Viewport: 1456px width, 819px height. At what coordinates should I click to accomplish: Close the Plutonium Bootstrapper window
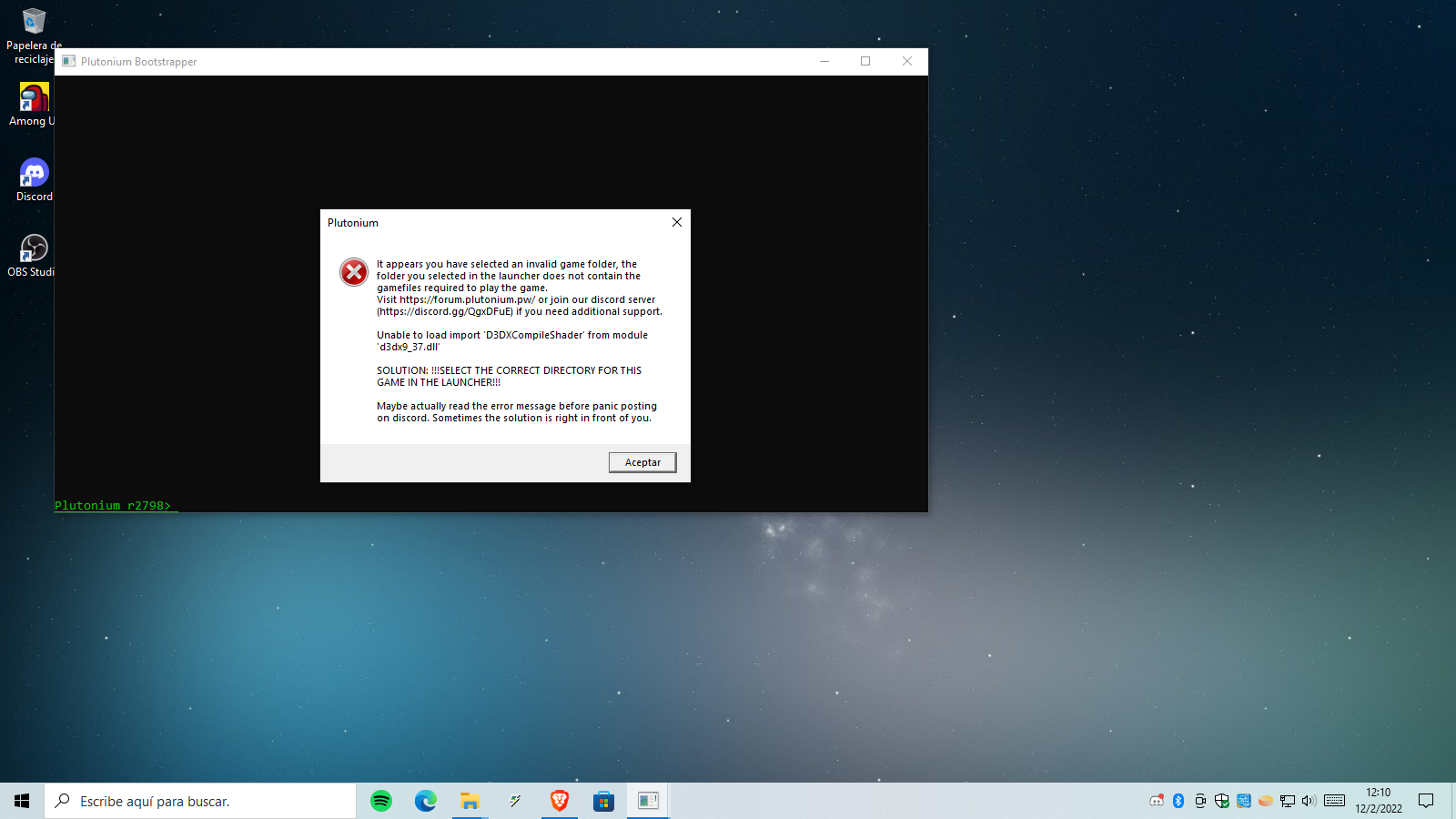click(x=907, y=61)
